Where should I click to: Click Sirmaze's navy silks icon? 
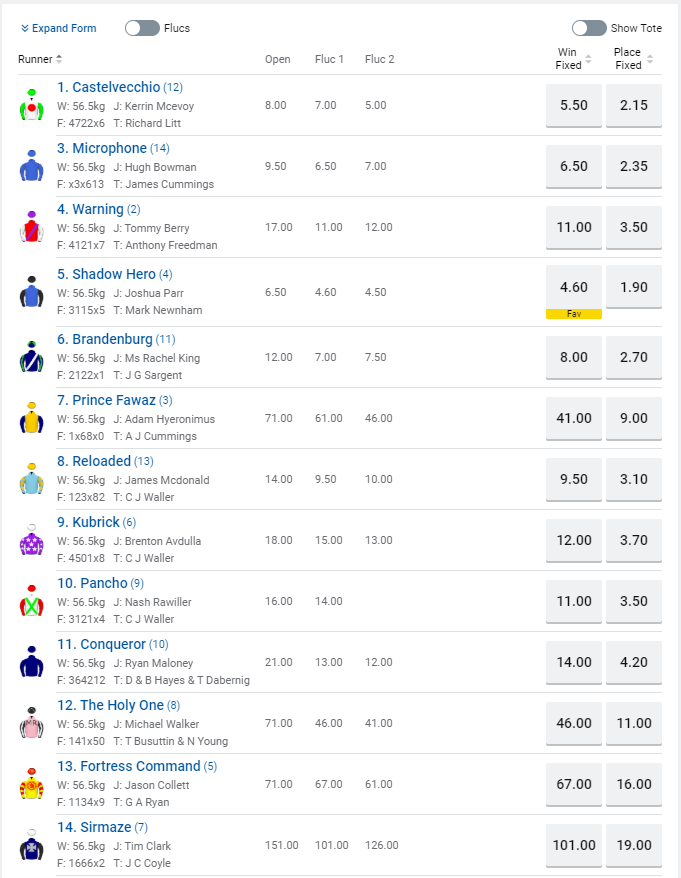point(32,845)
